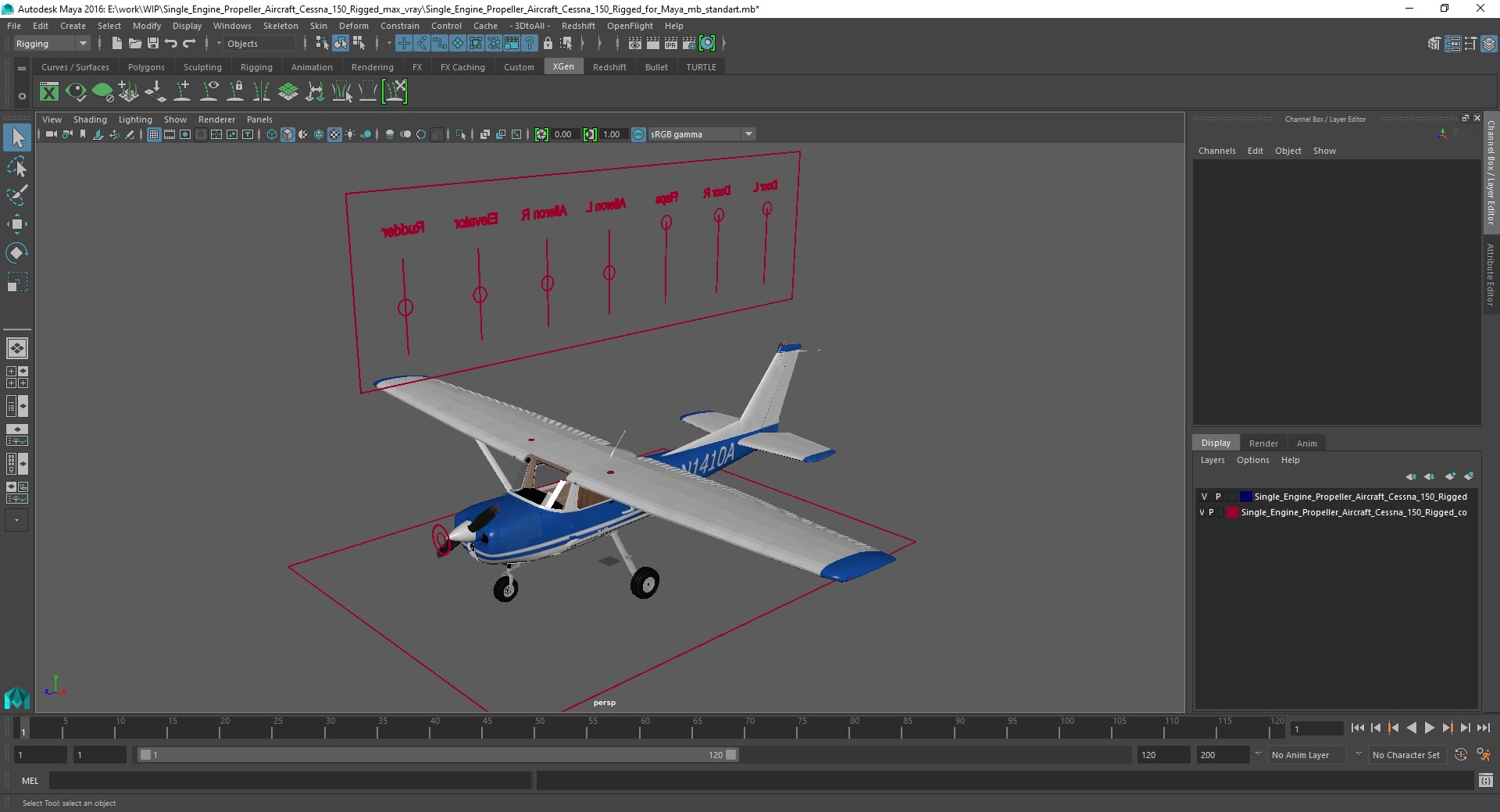Image resolution: width=1500 pixels, height=812 pixels.
Task: Click the XGen add guide icon
Action: 182,92
